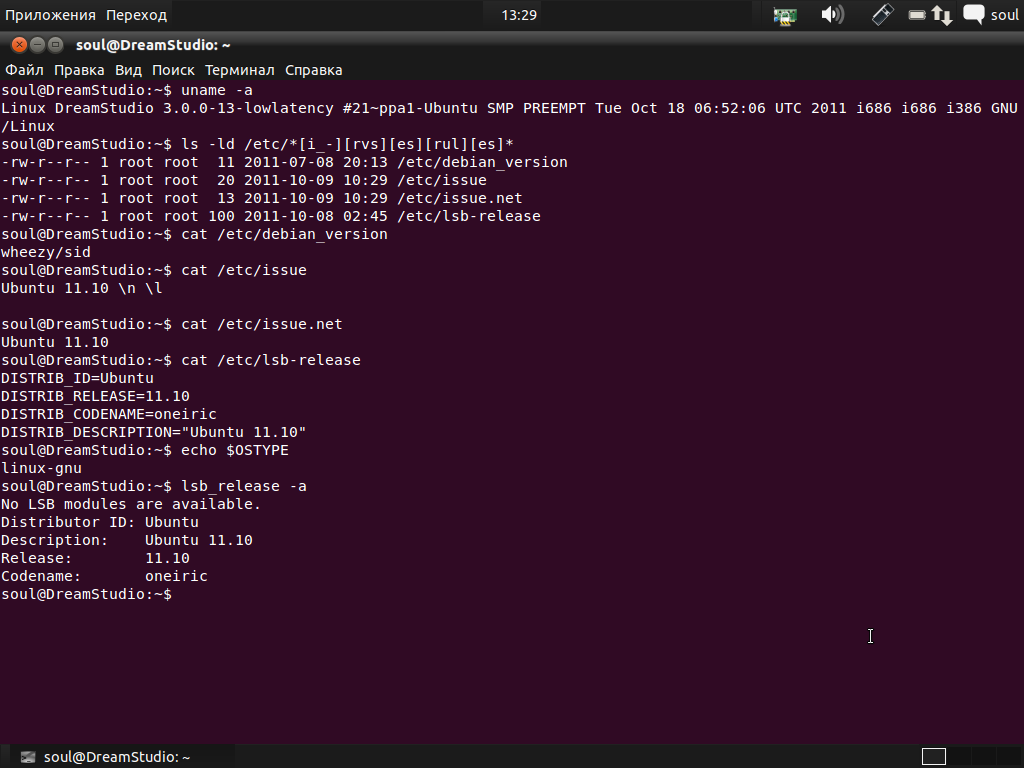1024x768 pixels.
Task: Click the 3.0.0-13-lowlatency kernel version text
Action: coord(248,108)
